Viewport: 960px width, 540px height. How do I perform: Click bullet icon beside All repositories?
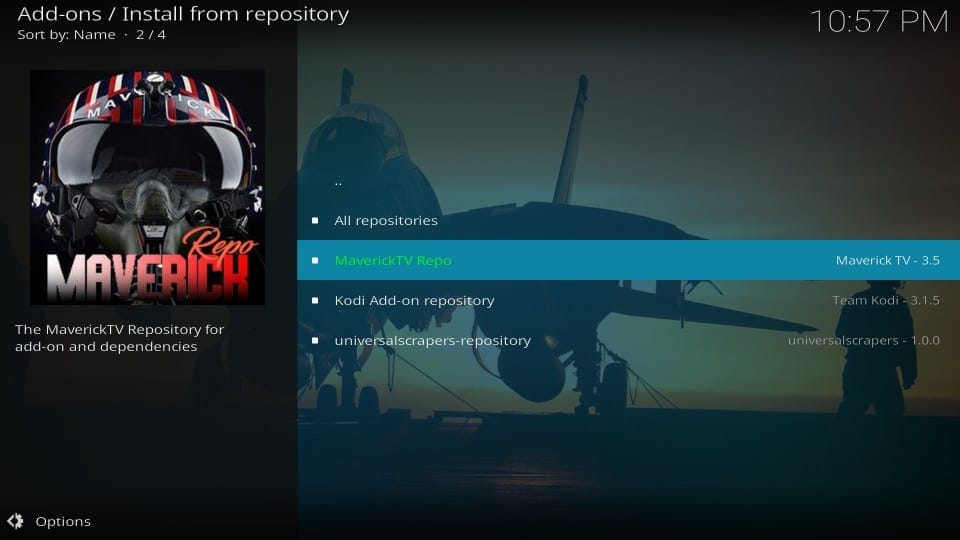315,220
